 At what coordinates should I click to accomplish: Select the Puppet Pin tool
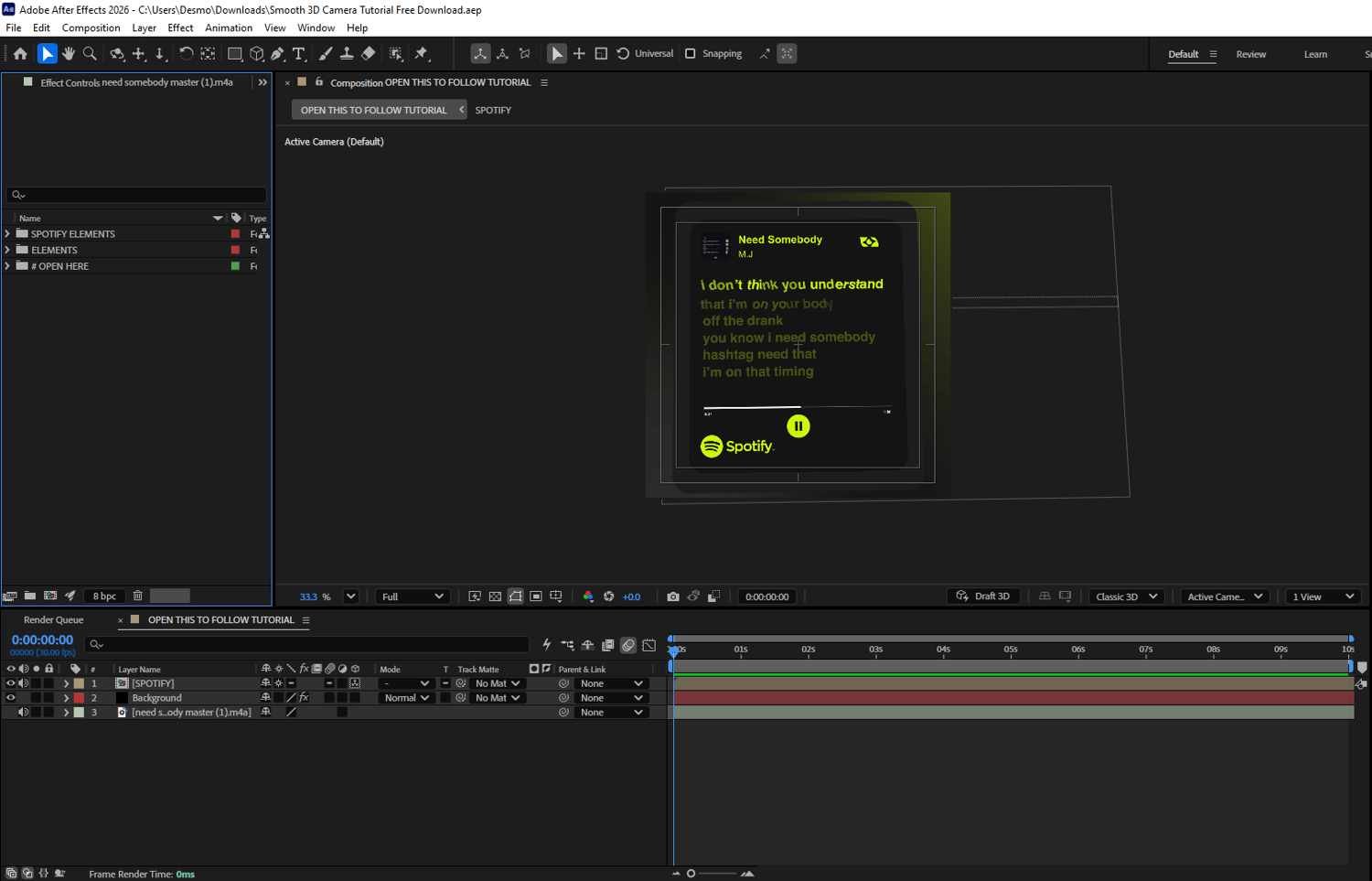[422, 54]
